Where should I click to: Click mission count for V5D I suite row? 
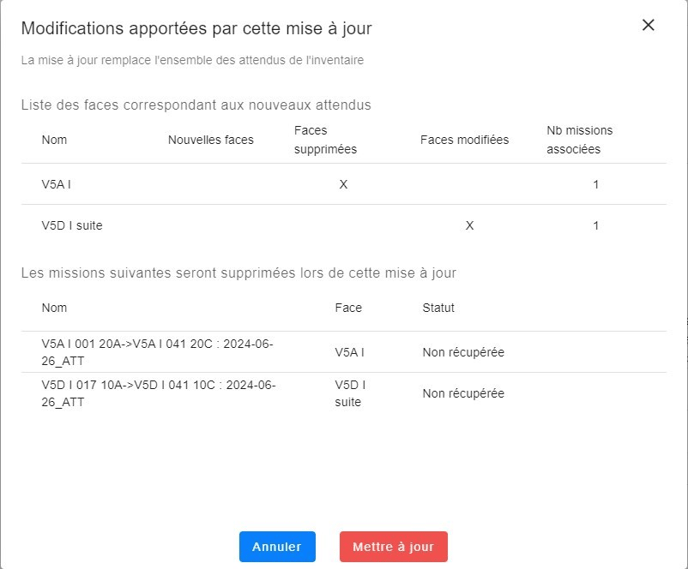[x=596, y=226]
